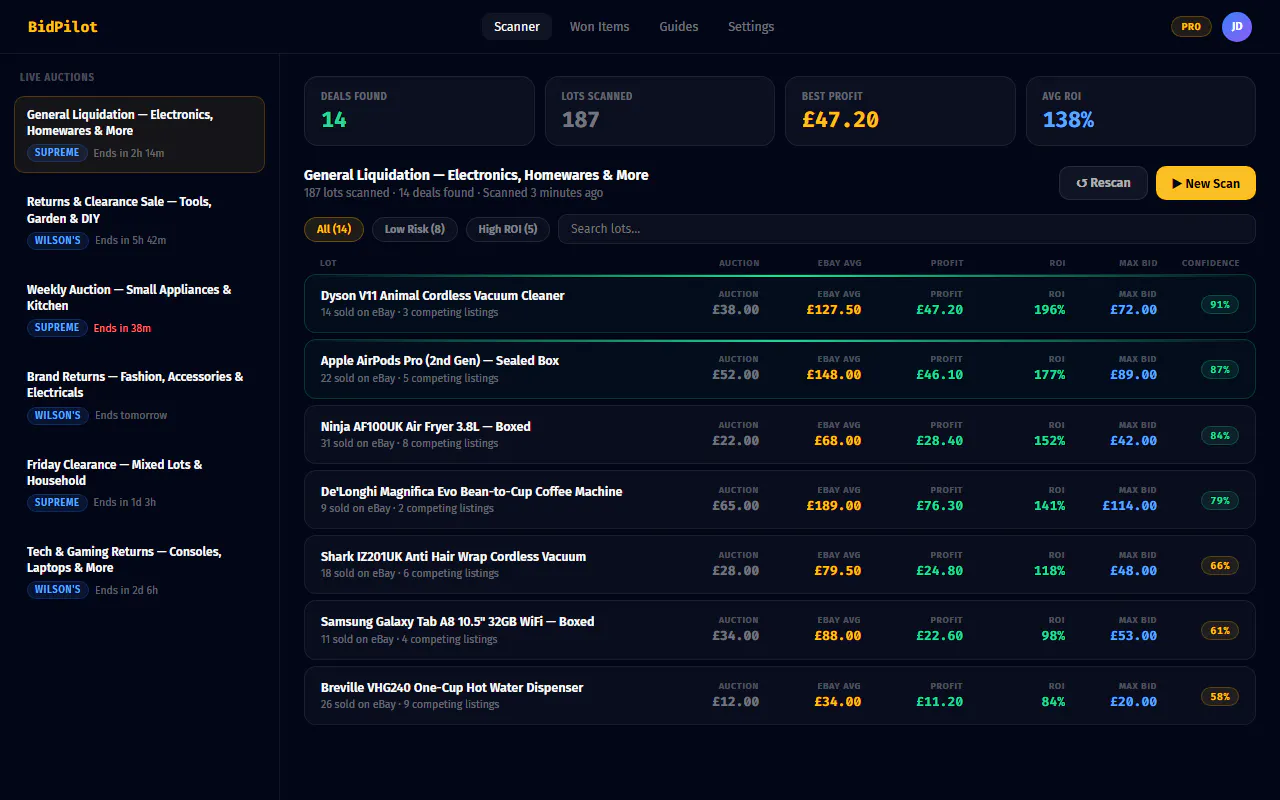Click the 'Ends tomorrow' text

(x=131, y=415)
